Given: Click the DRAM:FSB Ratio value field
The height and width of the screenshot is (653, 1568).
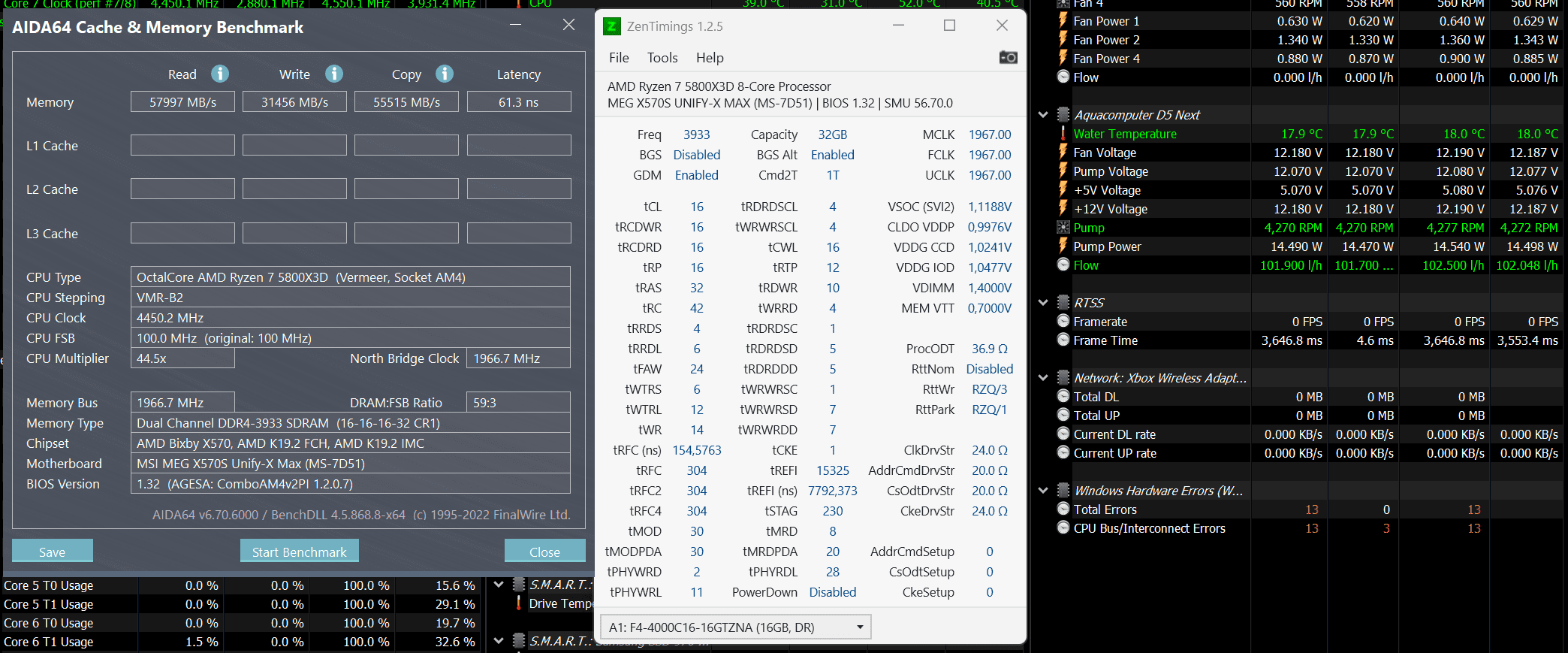Looking at the screenshot, I should 519,403.
